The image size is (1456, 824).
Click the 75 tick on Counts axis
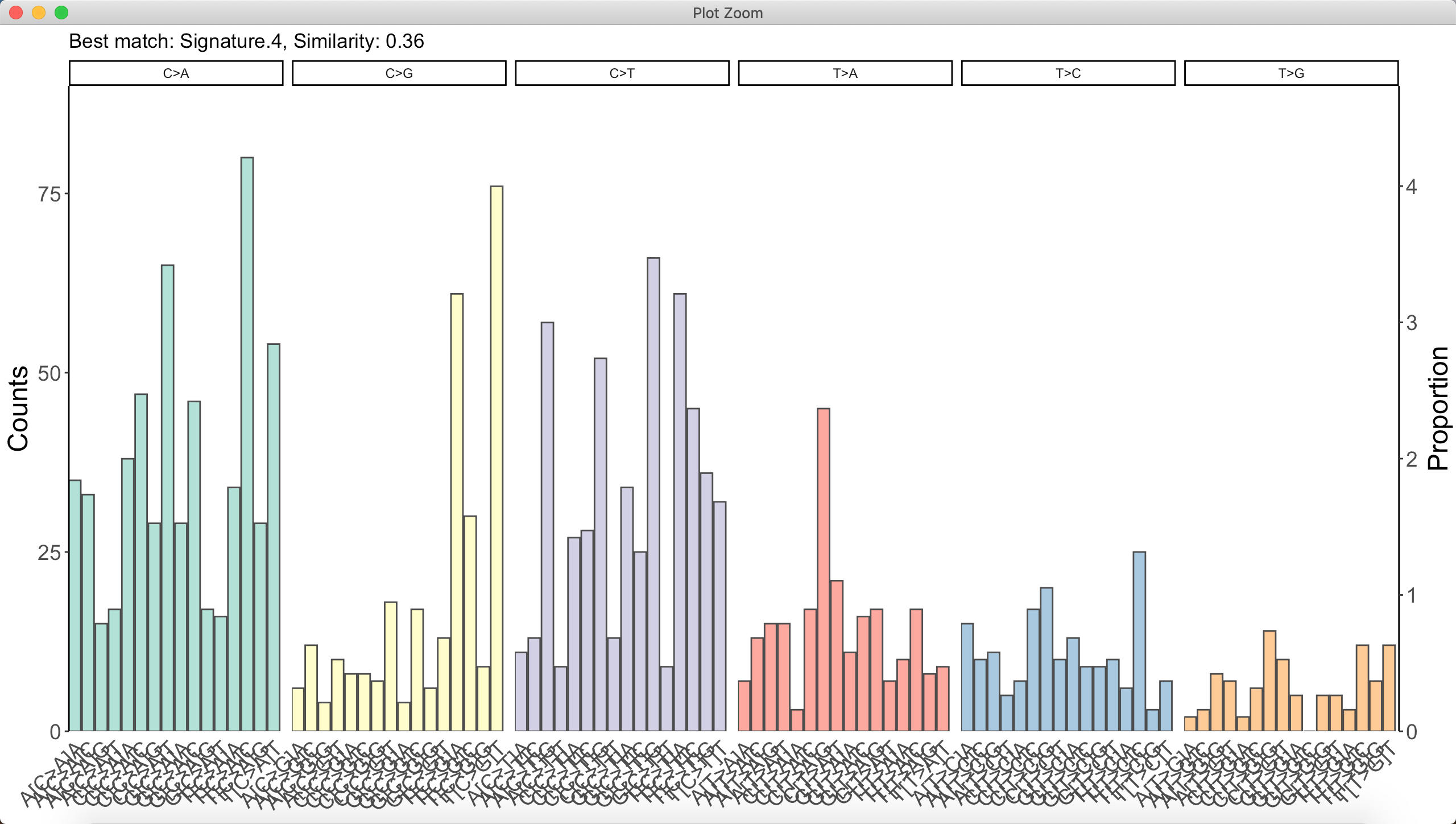49,195
